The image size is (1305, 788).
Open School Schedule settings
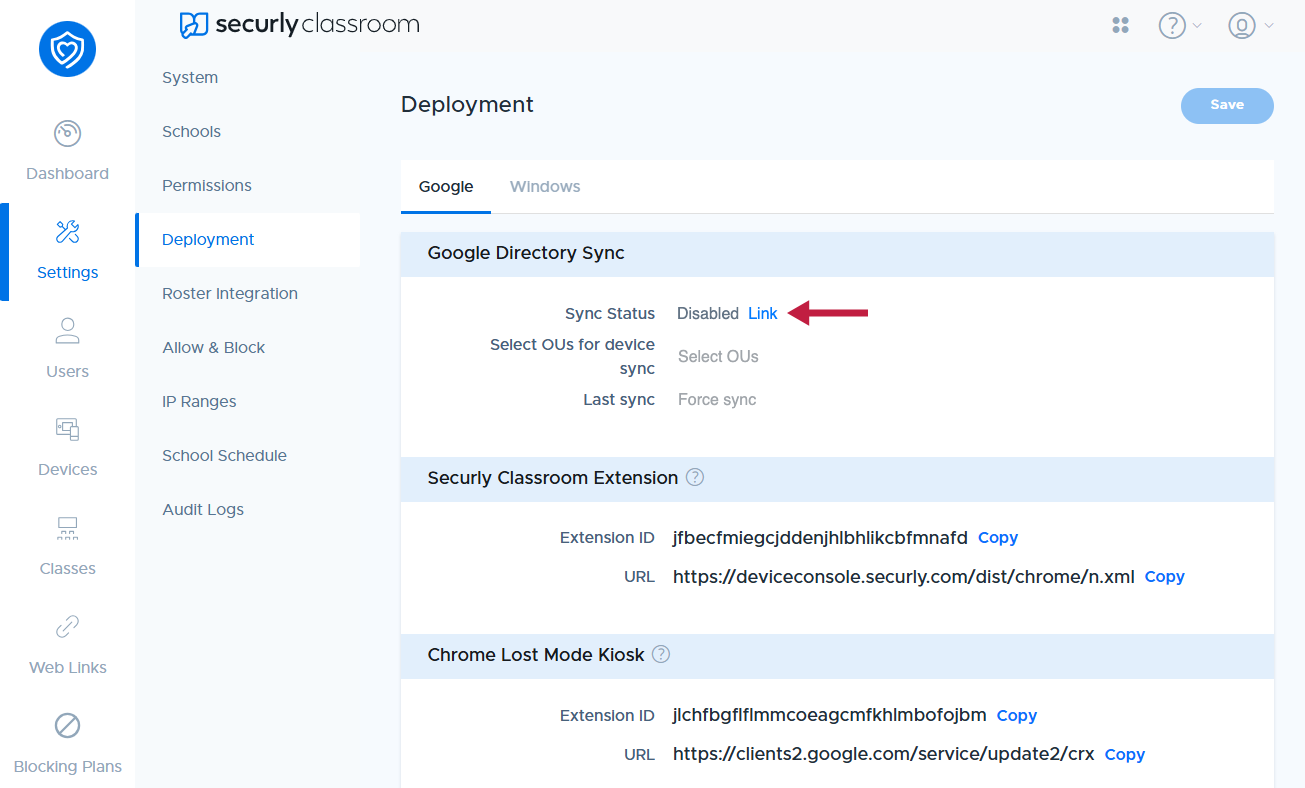click(x=224, y=455)
